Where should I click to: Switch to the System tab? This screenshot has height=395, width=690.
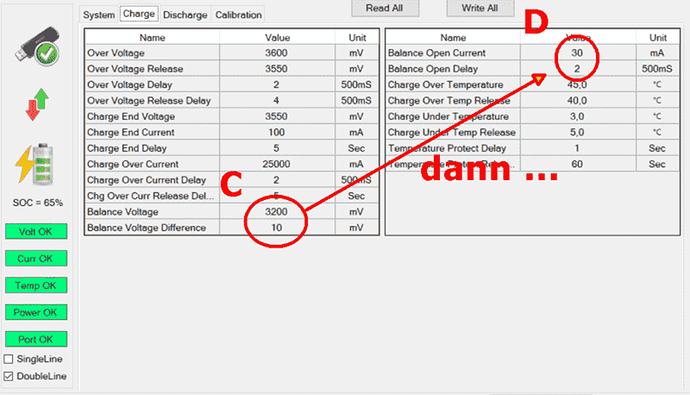point(99,15)
